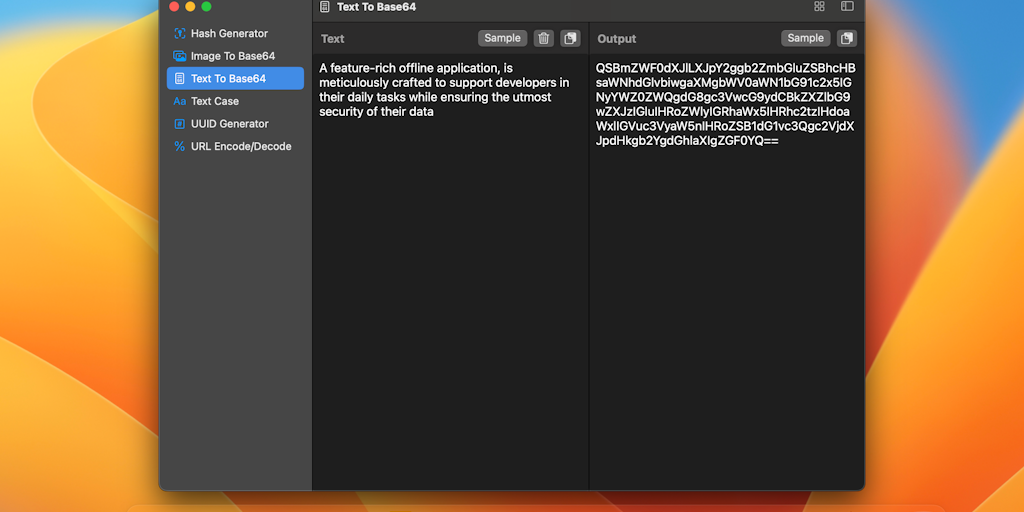Load sample in the Output panel

[x=805, y=38]
